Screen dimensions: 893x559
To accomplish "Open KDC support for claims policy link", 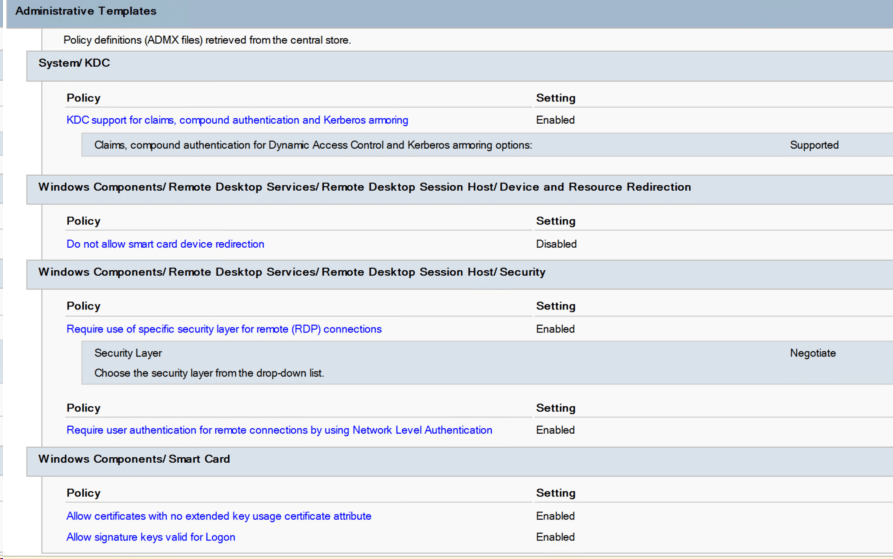I will pos(237,120).
